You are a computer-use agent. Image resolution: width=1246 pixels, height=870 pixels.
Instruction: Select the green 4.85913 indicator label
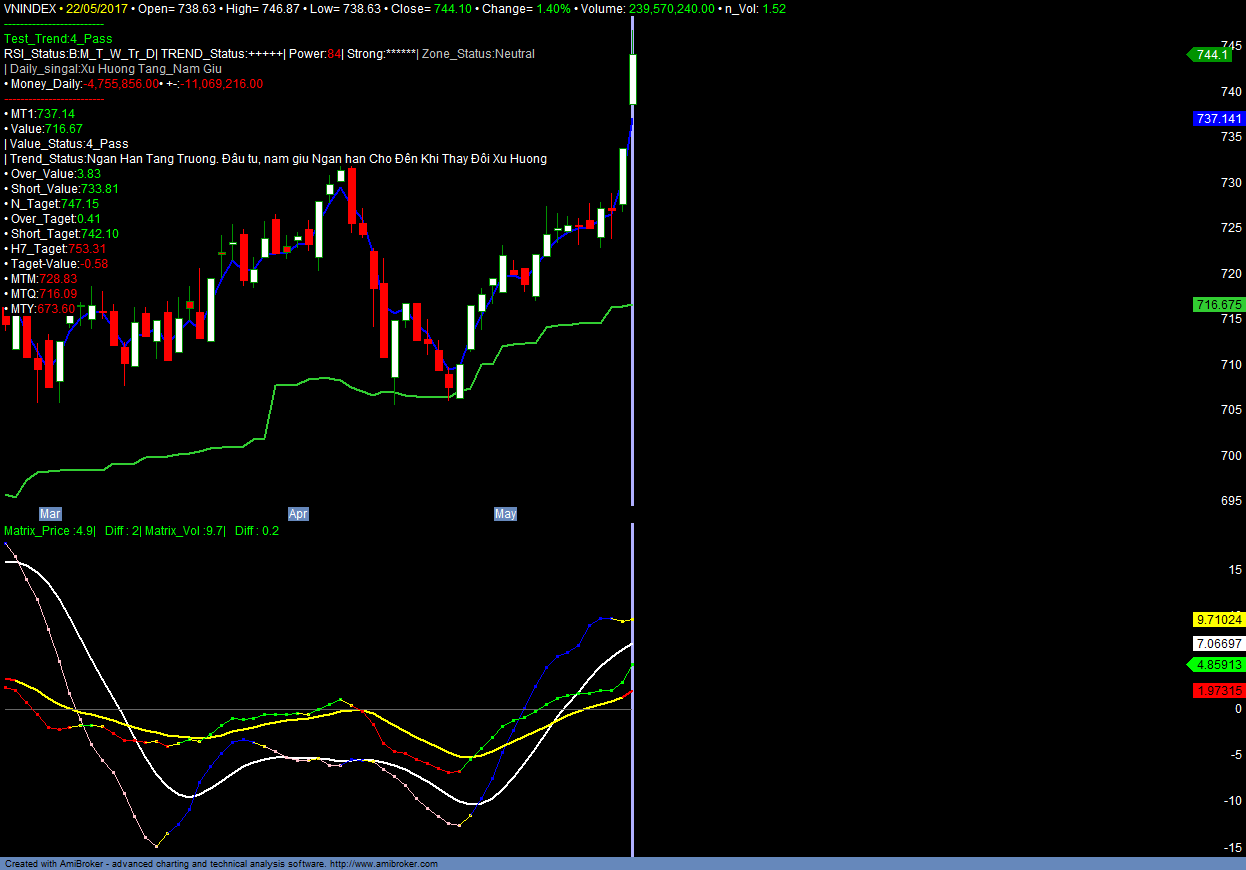1216,665
